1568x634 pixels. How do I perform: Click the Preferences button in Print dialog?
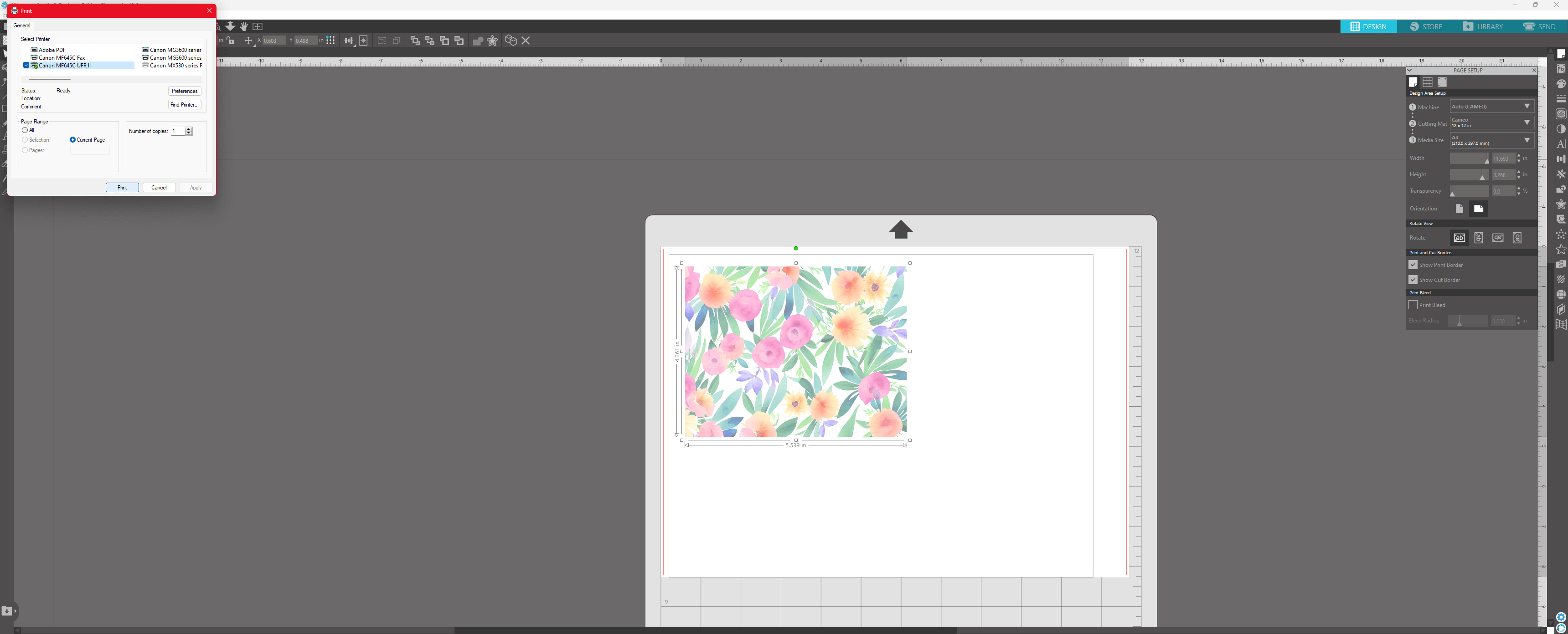pos(185,91)
